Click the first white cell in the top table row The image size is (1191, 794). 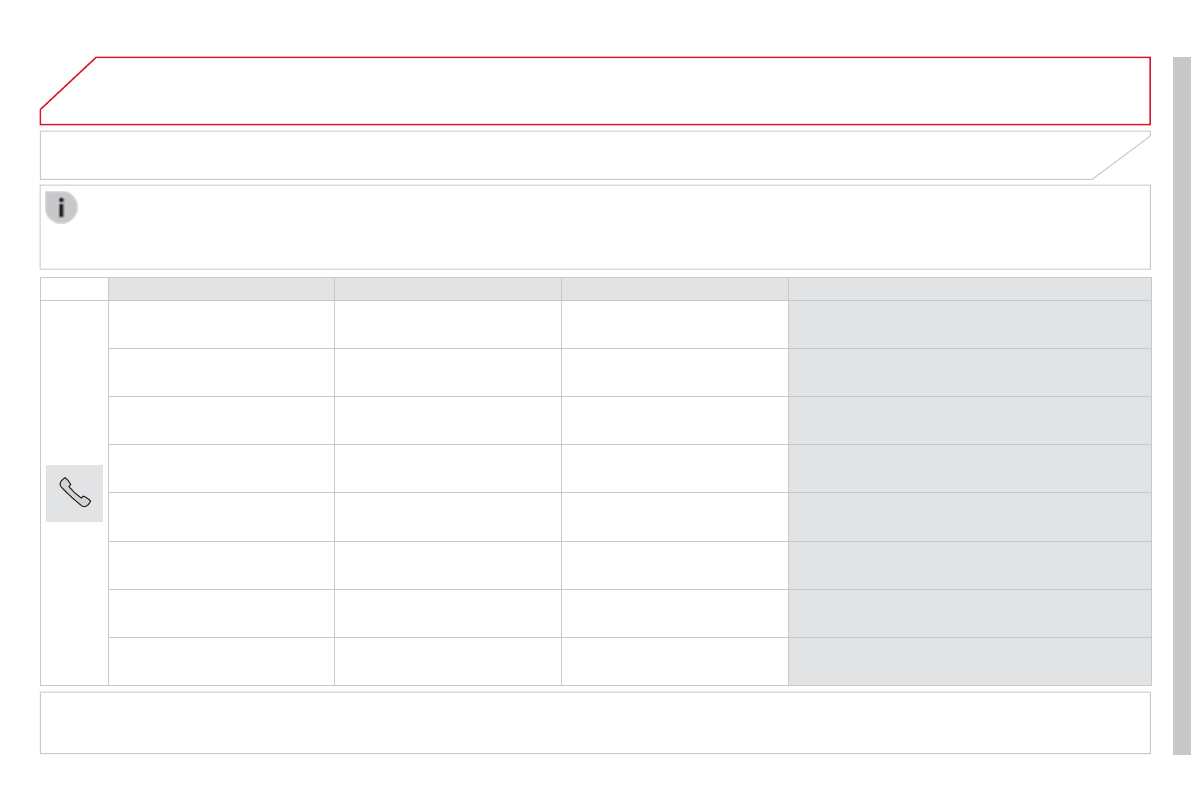(221, 324)
